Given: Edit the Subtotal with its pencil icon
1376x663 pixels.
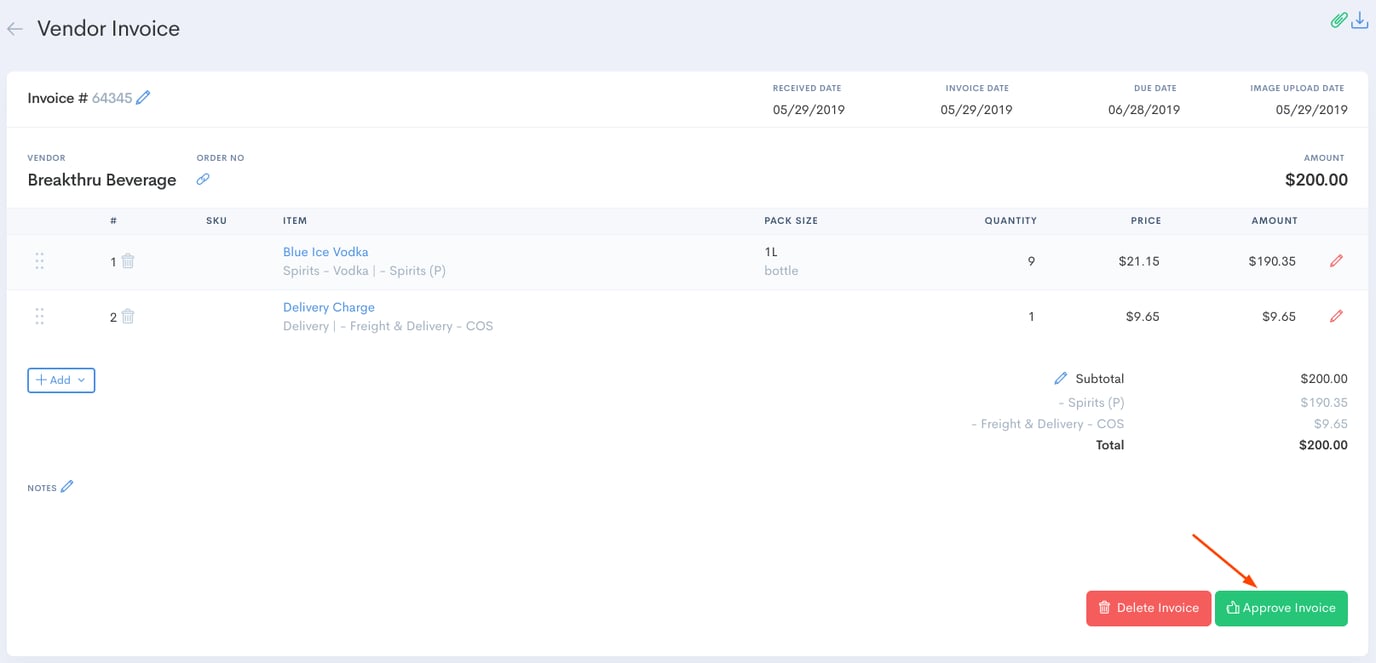Looking at the screenshot, I should point(1061,378).
